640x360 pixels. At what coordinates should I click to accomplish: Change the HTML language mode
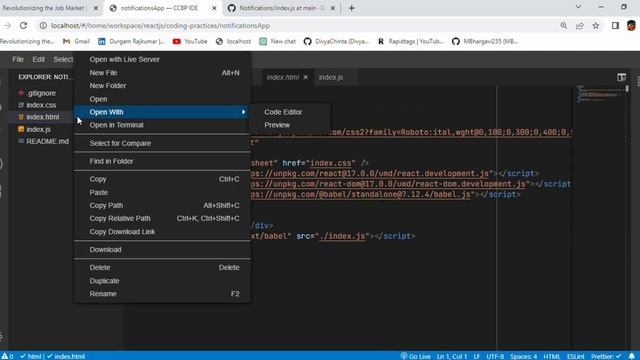click(x=552, y=356)
